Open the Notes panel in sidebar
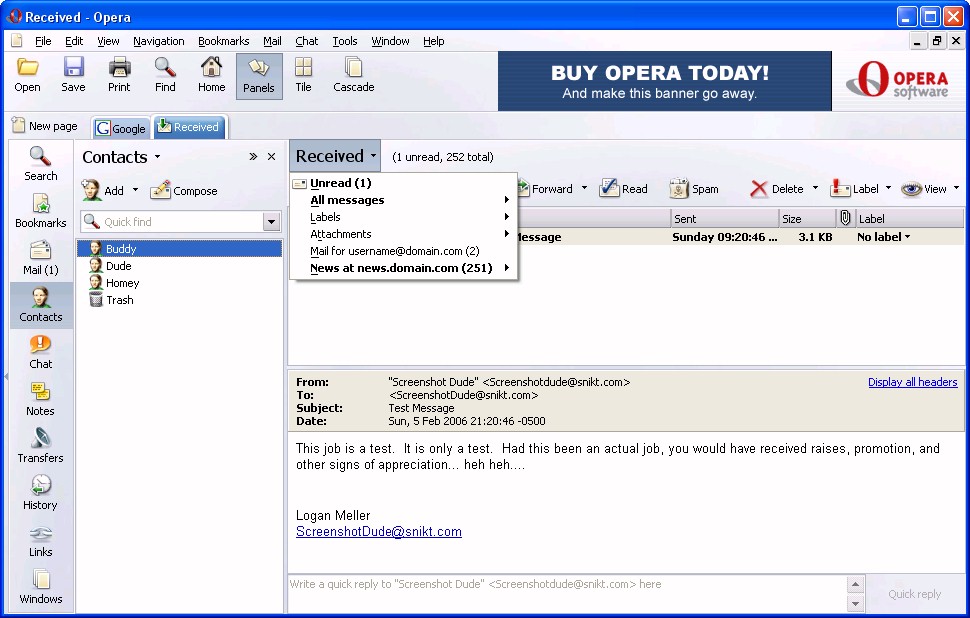970x618 pixels. (41, 399)
